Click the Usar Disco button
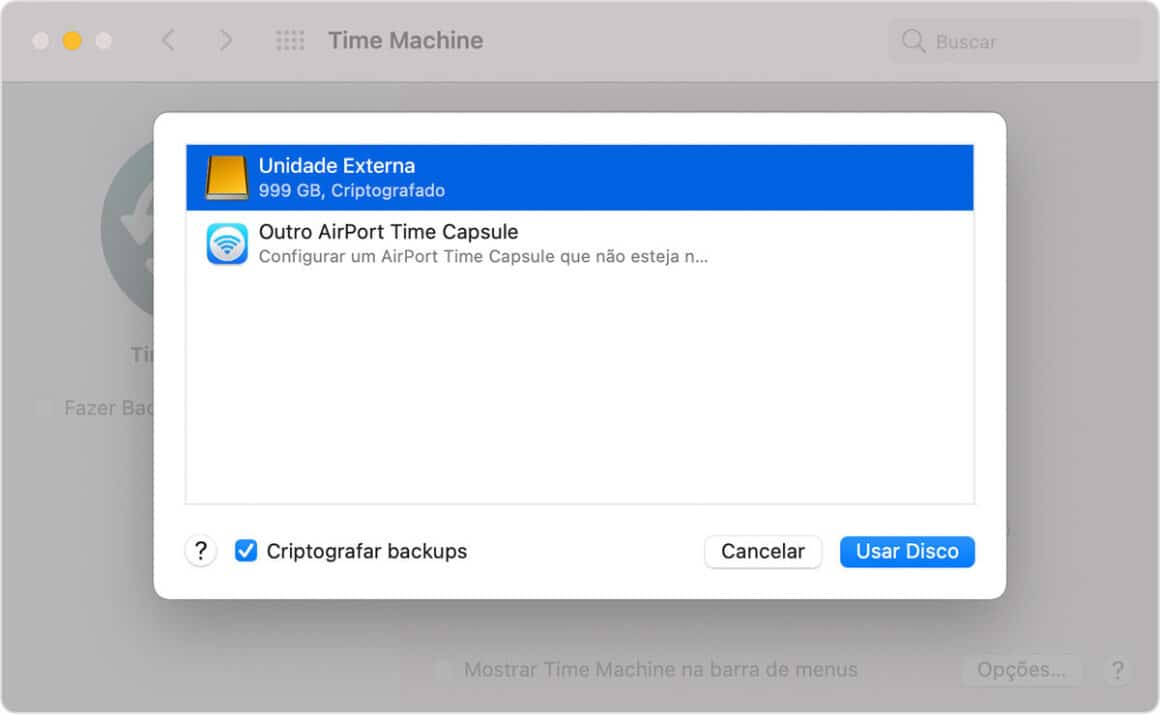The height and width of the screenshot is (715, 1160). coord(907,551)
